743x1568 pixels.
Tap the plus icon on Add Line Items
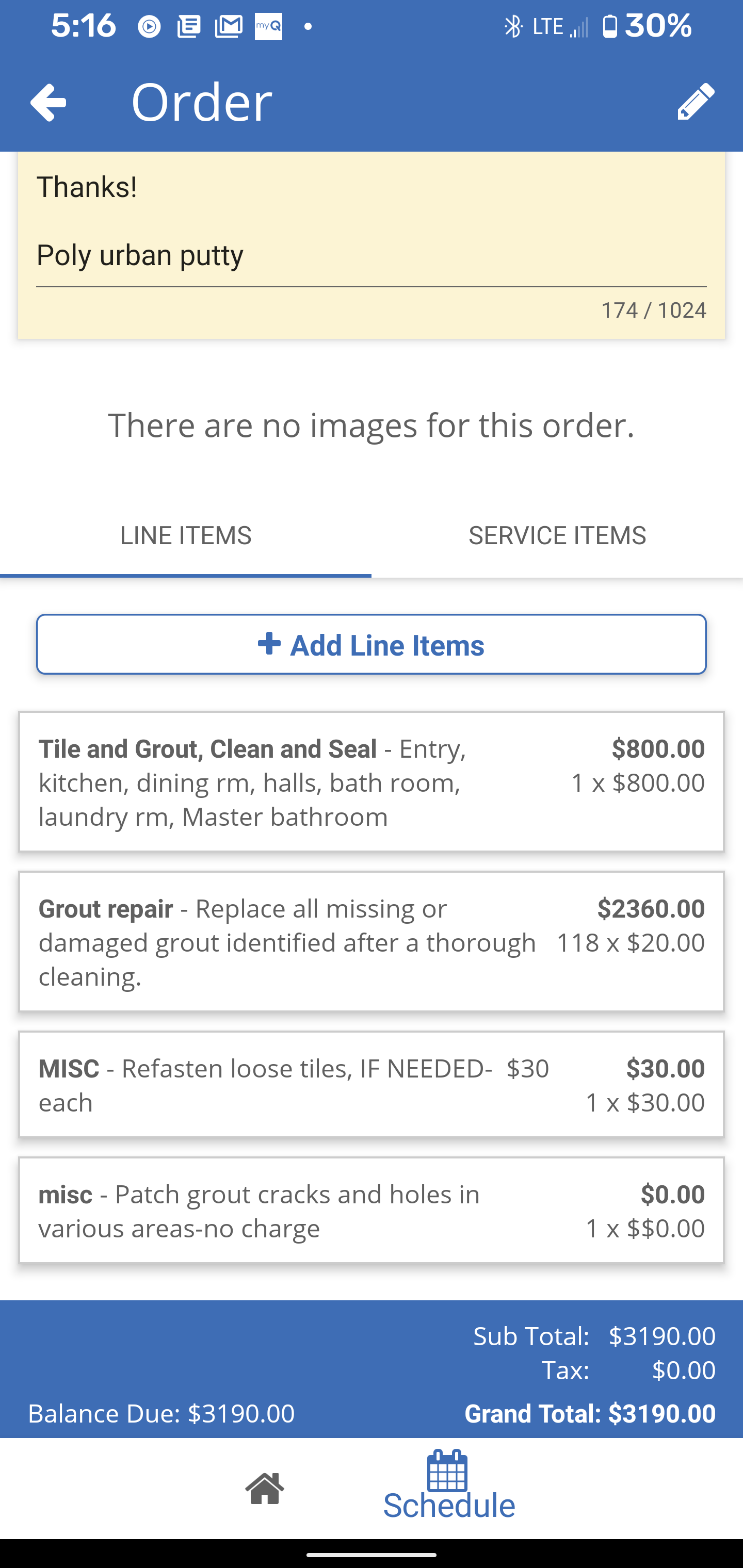click(x=269, y=643)
